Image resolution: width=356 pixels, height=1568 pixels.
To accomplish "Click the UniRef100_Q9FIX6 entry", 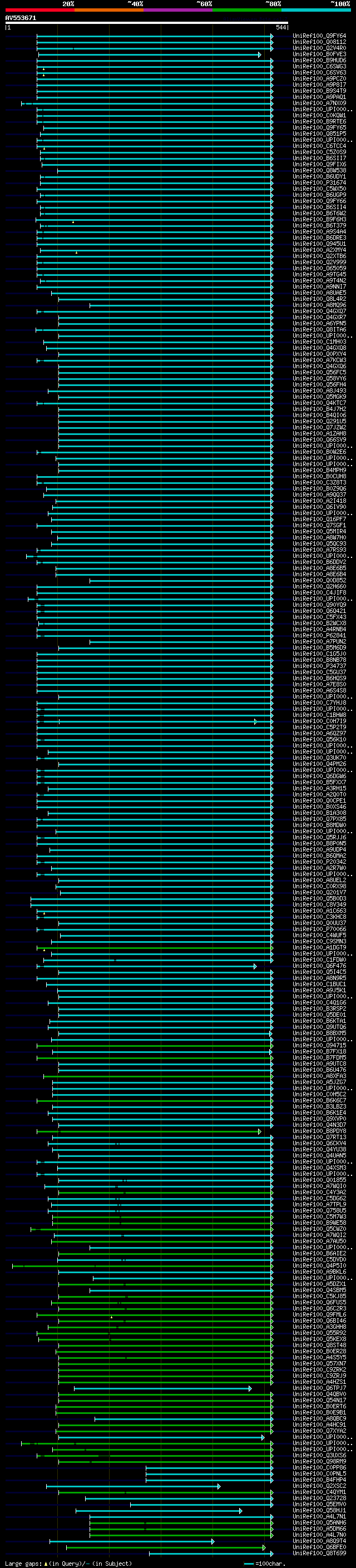I will coord(319,164).
